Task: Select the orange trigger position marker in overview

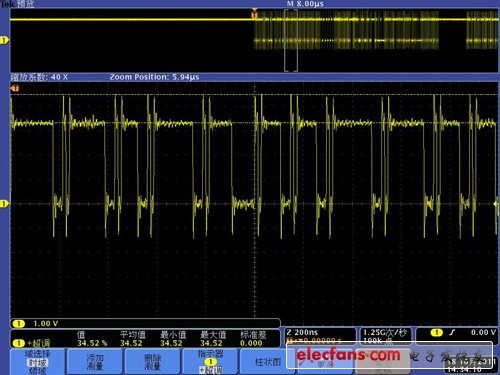Action: click(x=254, y=14)
